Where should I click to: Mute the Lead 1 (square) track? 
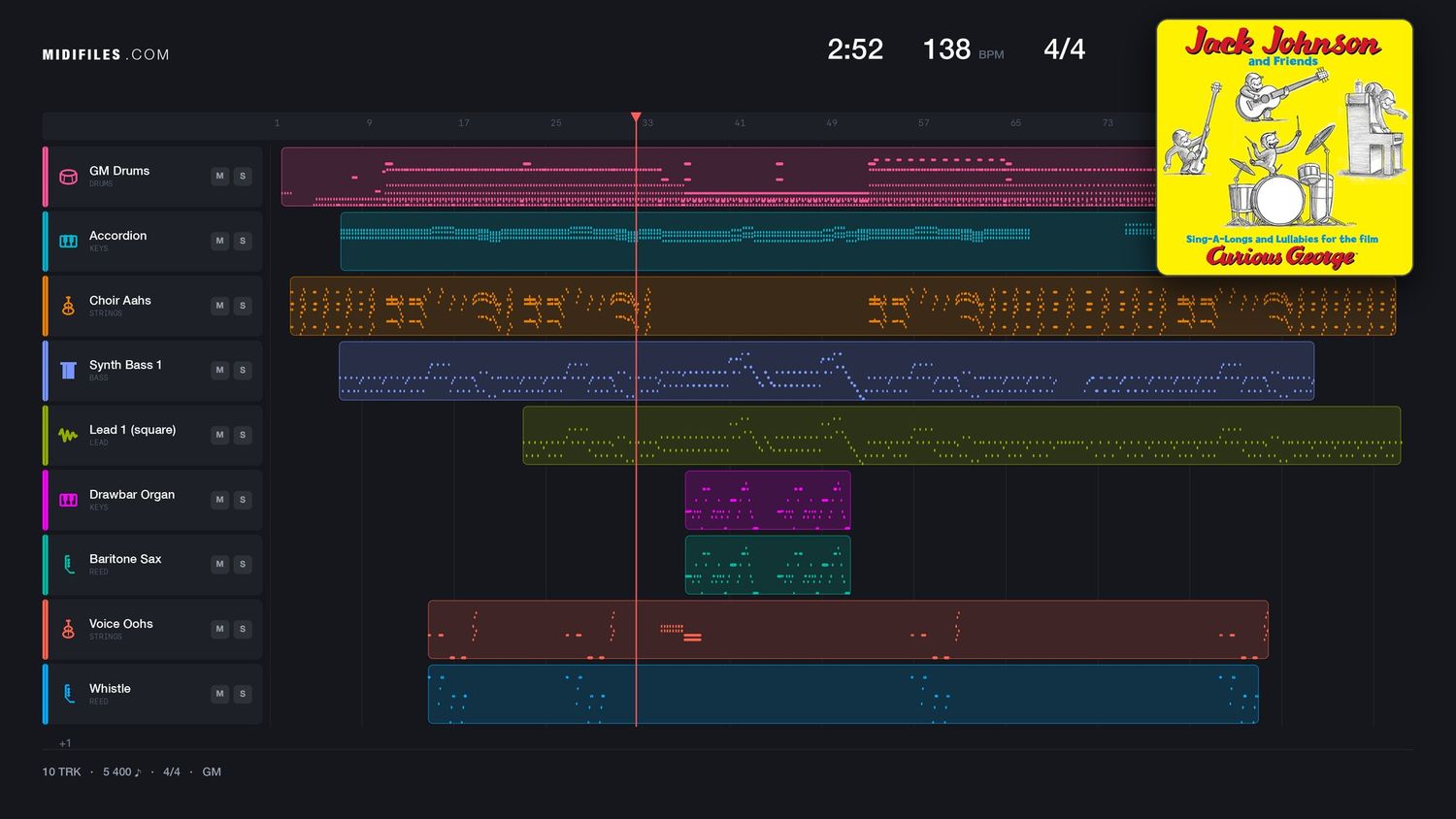(220, 435)
